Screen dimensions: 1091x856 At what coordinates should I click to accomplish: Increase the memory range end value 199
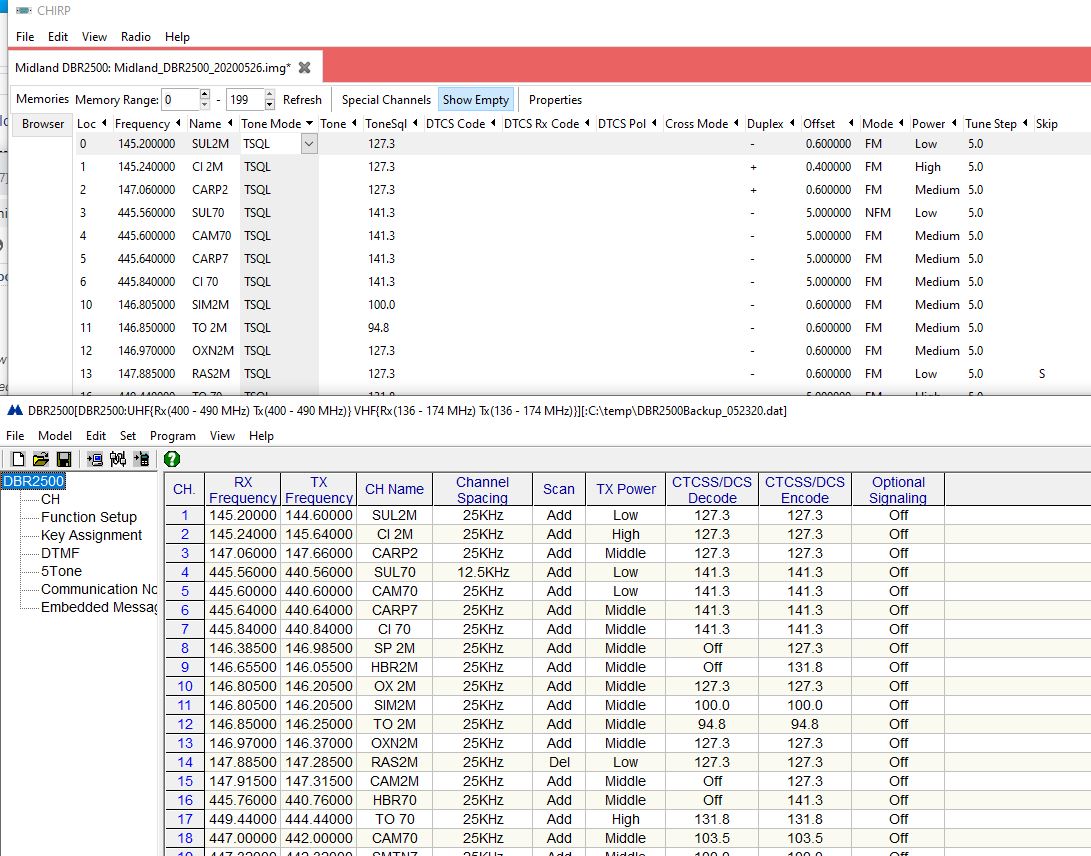pos(270,94)
